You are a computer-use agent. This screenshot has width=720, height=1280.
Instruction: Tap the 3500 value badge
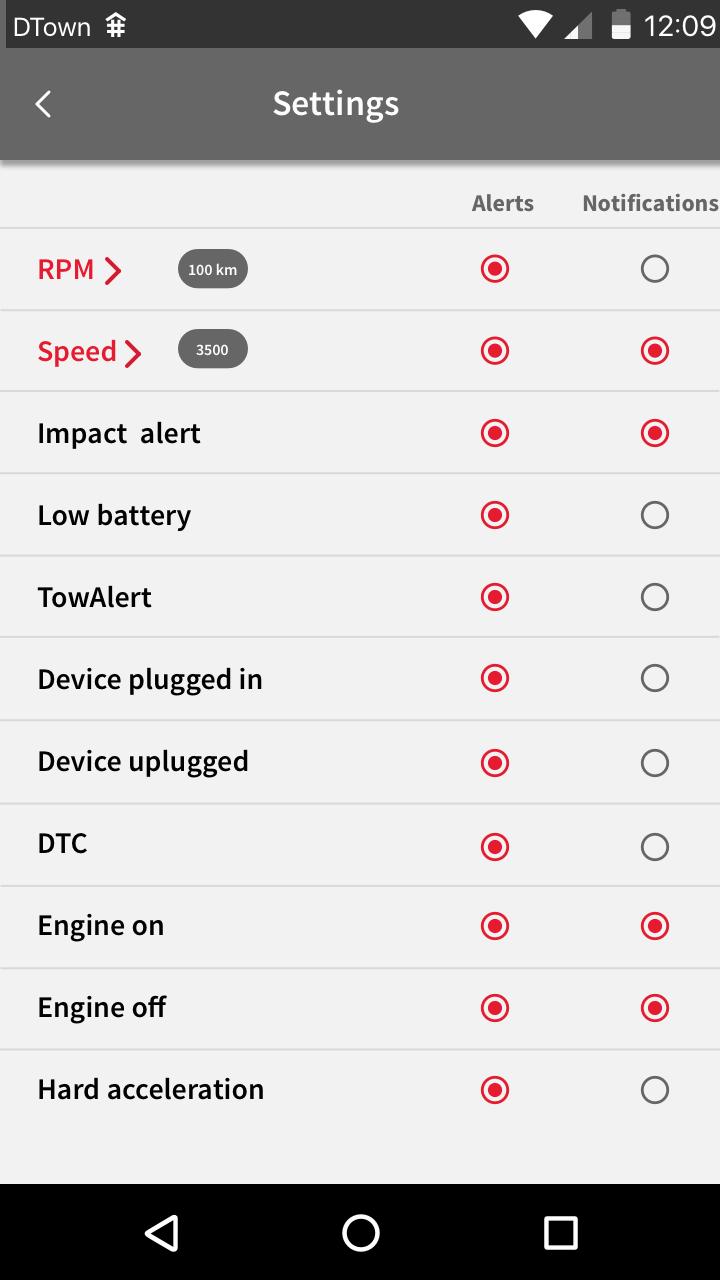(212, 350)
